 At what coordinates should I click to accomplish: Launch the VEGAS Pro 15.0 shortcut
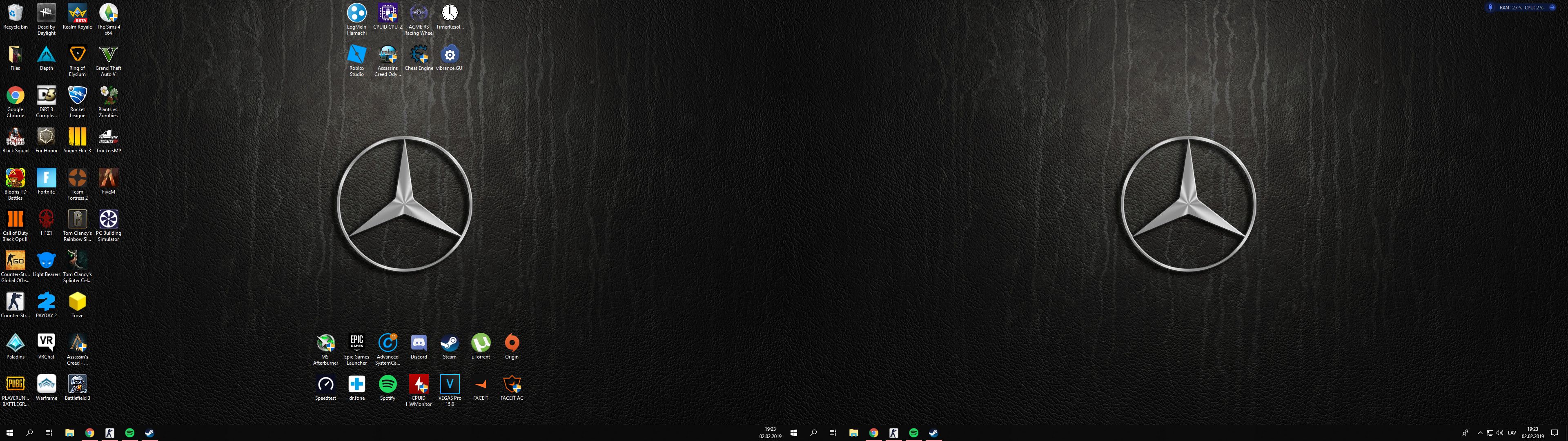coord(450,390)
